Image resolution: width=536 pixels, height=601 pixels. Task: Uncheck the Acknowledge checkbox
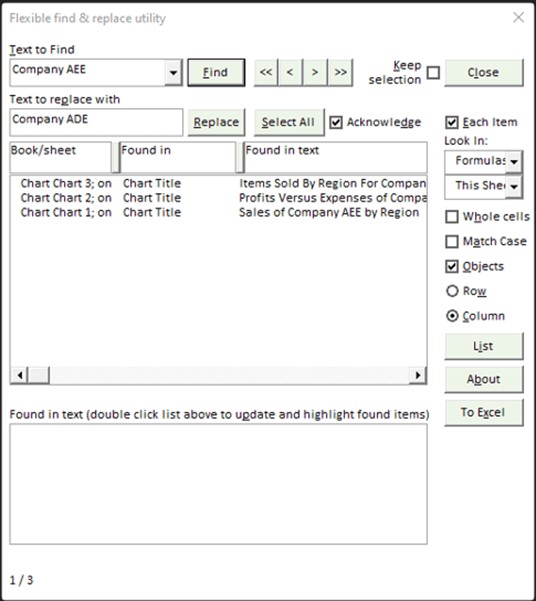[336, 122]
